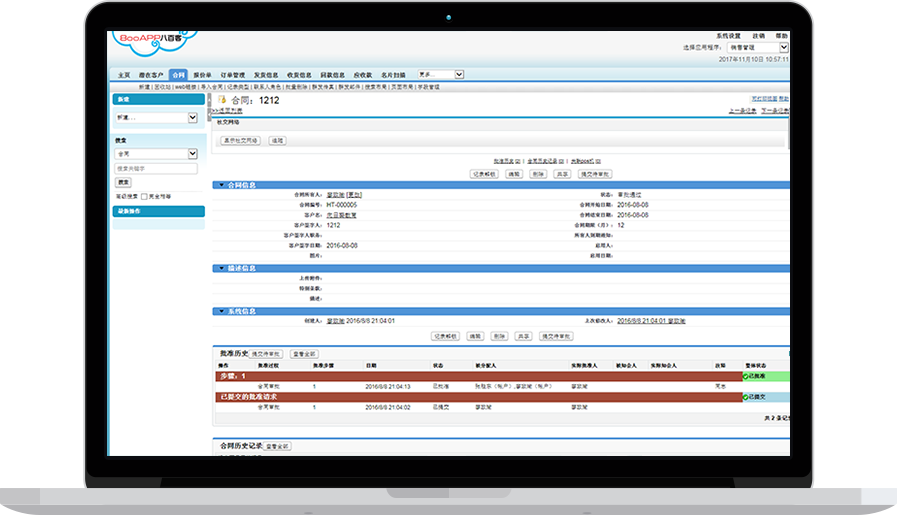Select the 合同 tab
The height and width of the screenshot is (515, 897).
point(178,75)
